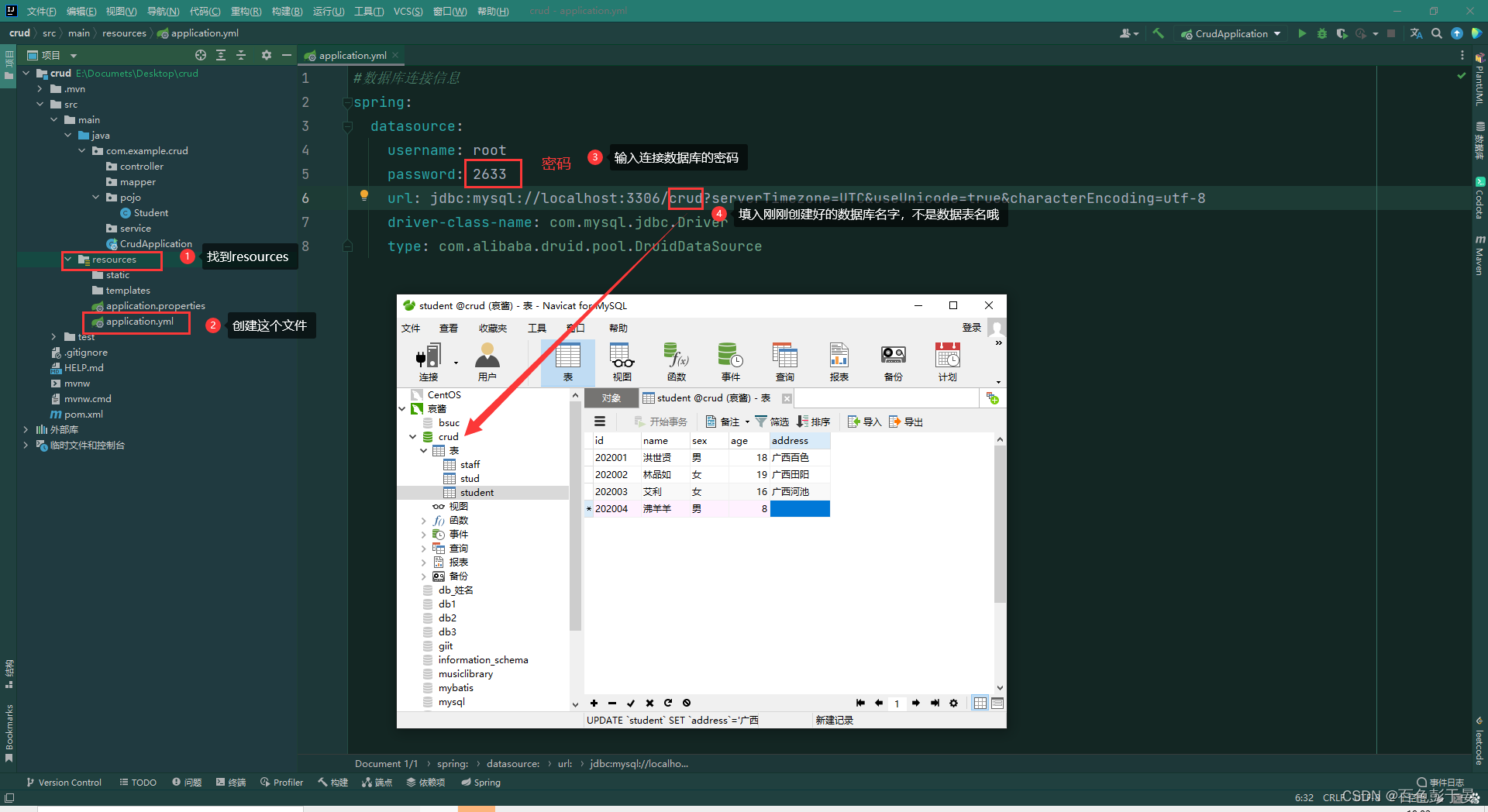This screenshot has height=812, width=1488.
Task: Click page number field in Navicat
Action: click(897, 704)
